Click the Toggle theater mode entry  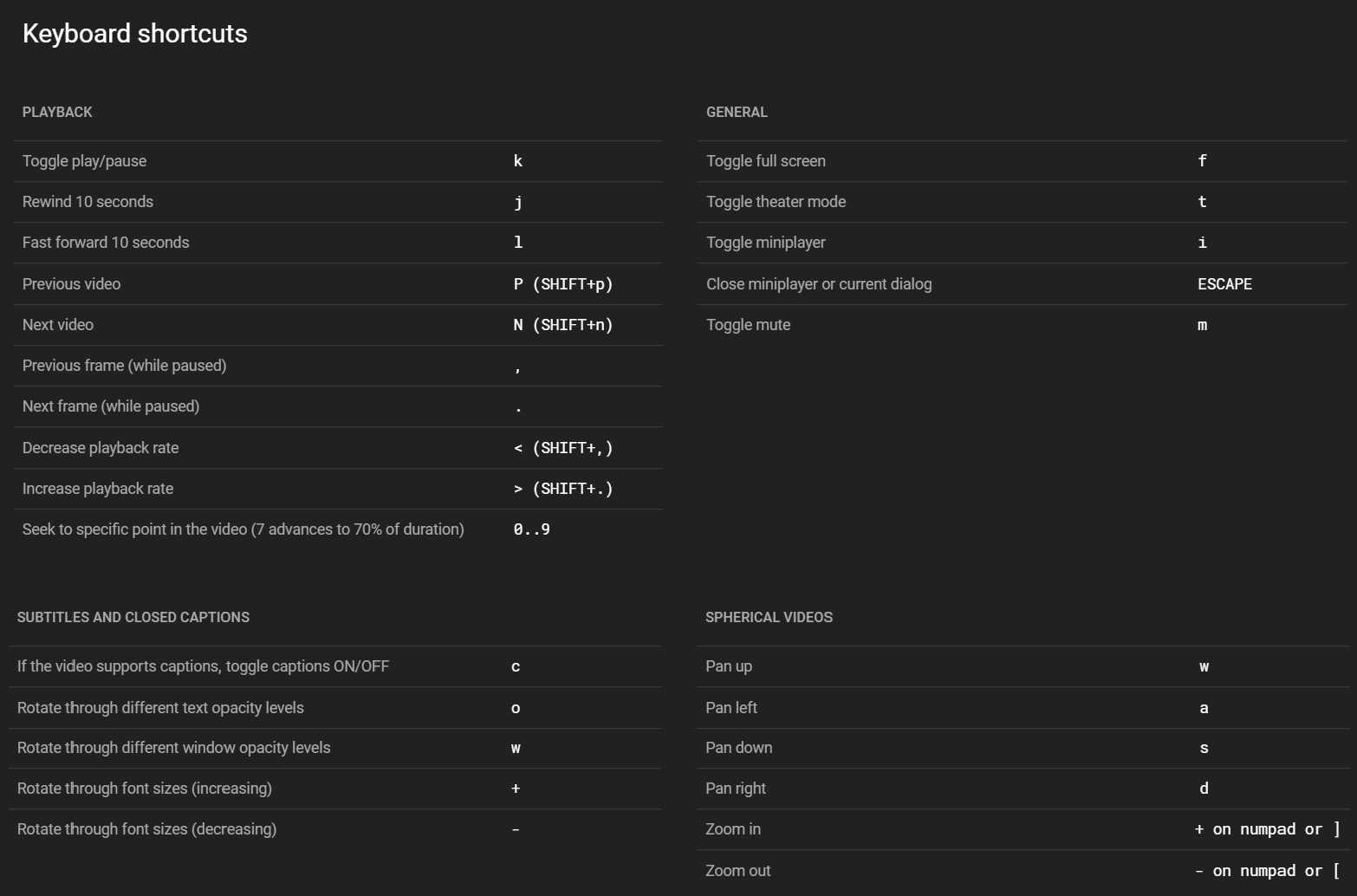[x=776, y=202]
